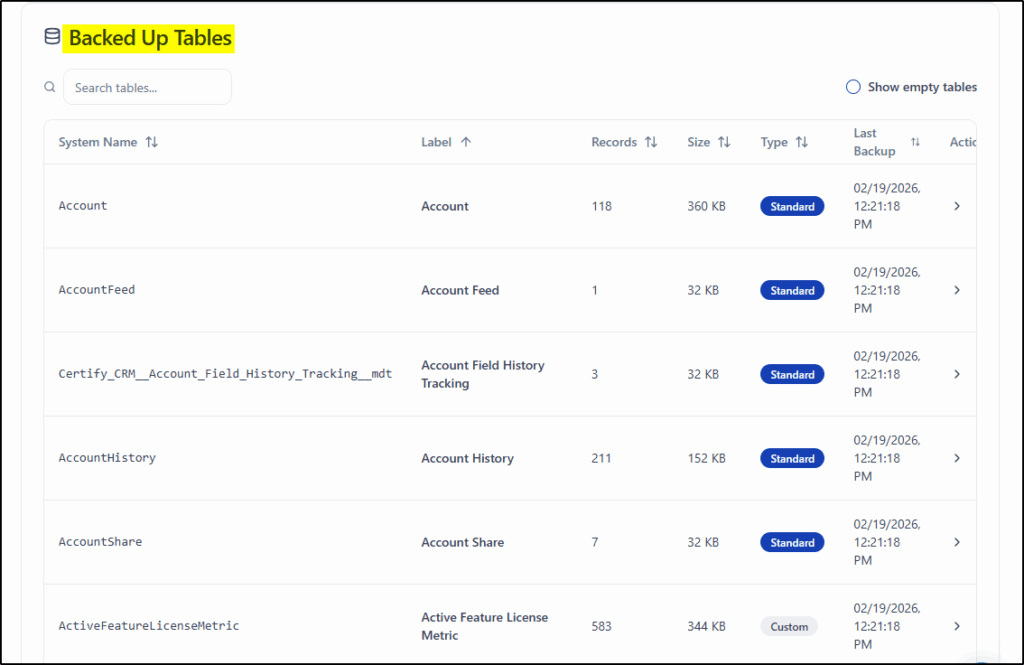
Task: Select the Account Feed label
Action: pos(460,290)
